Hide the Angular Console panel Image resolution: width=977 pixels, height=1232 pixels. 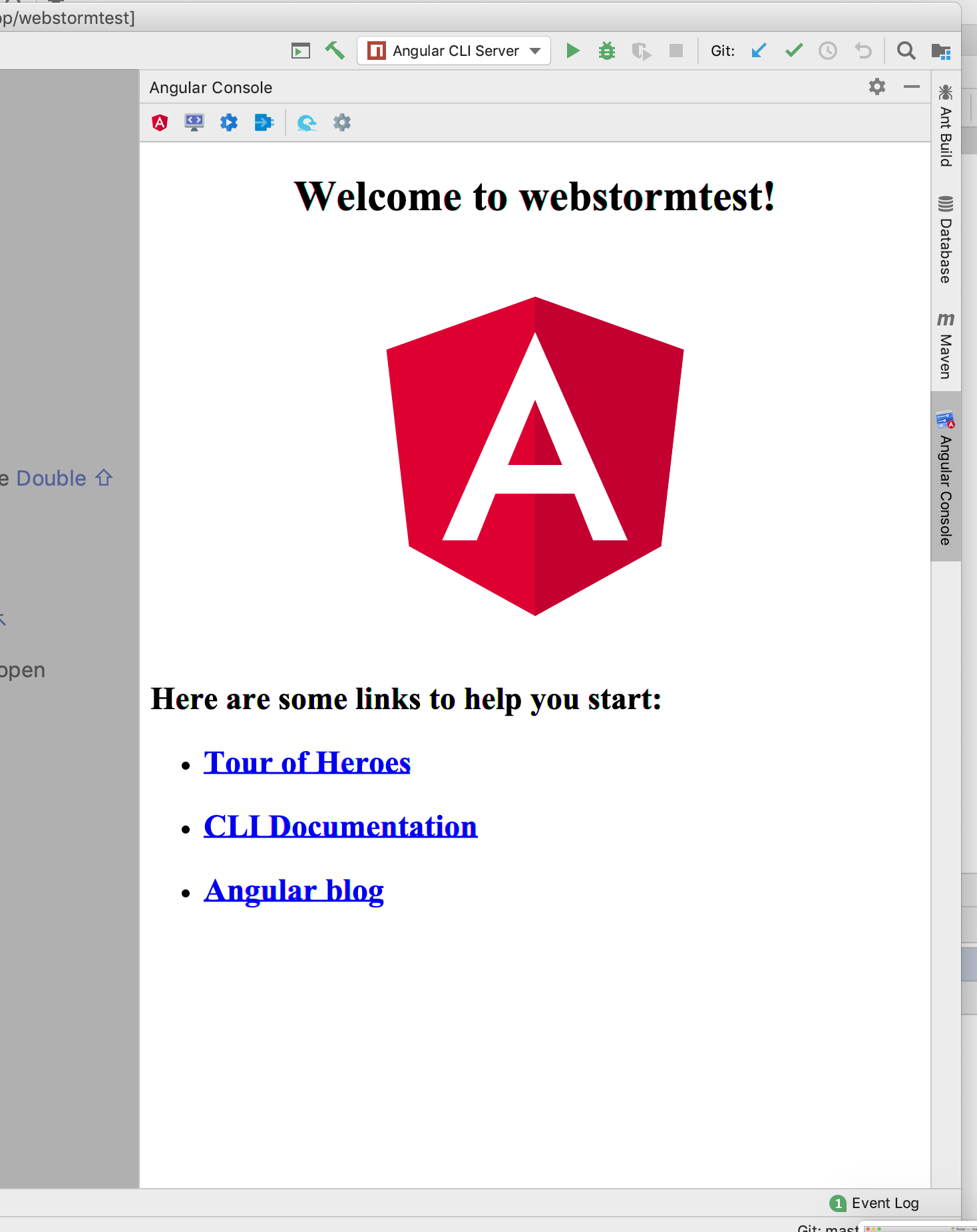click(x=912, y=86)
